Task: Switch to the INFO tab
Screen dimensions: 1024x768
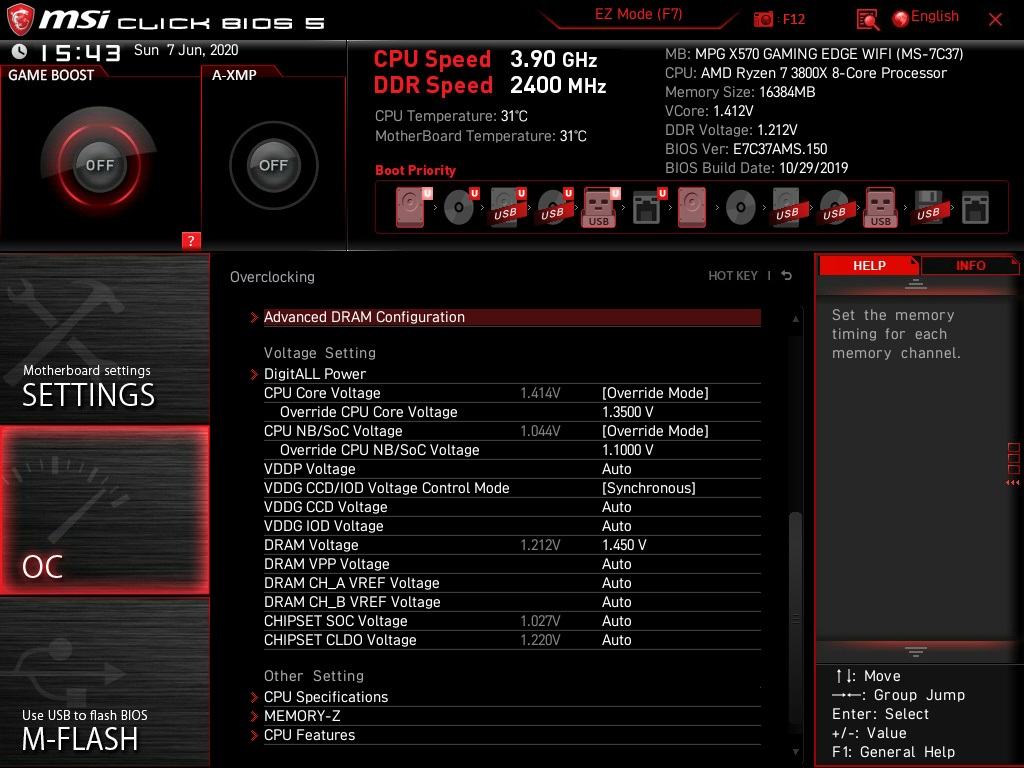Action: 970,266
